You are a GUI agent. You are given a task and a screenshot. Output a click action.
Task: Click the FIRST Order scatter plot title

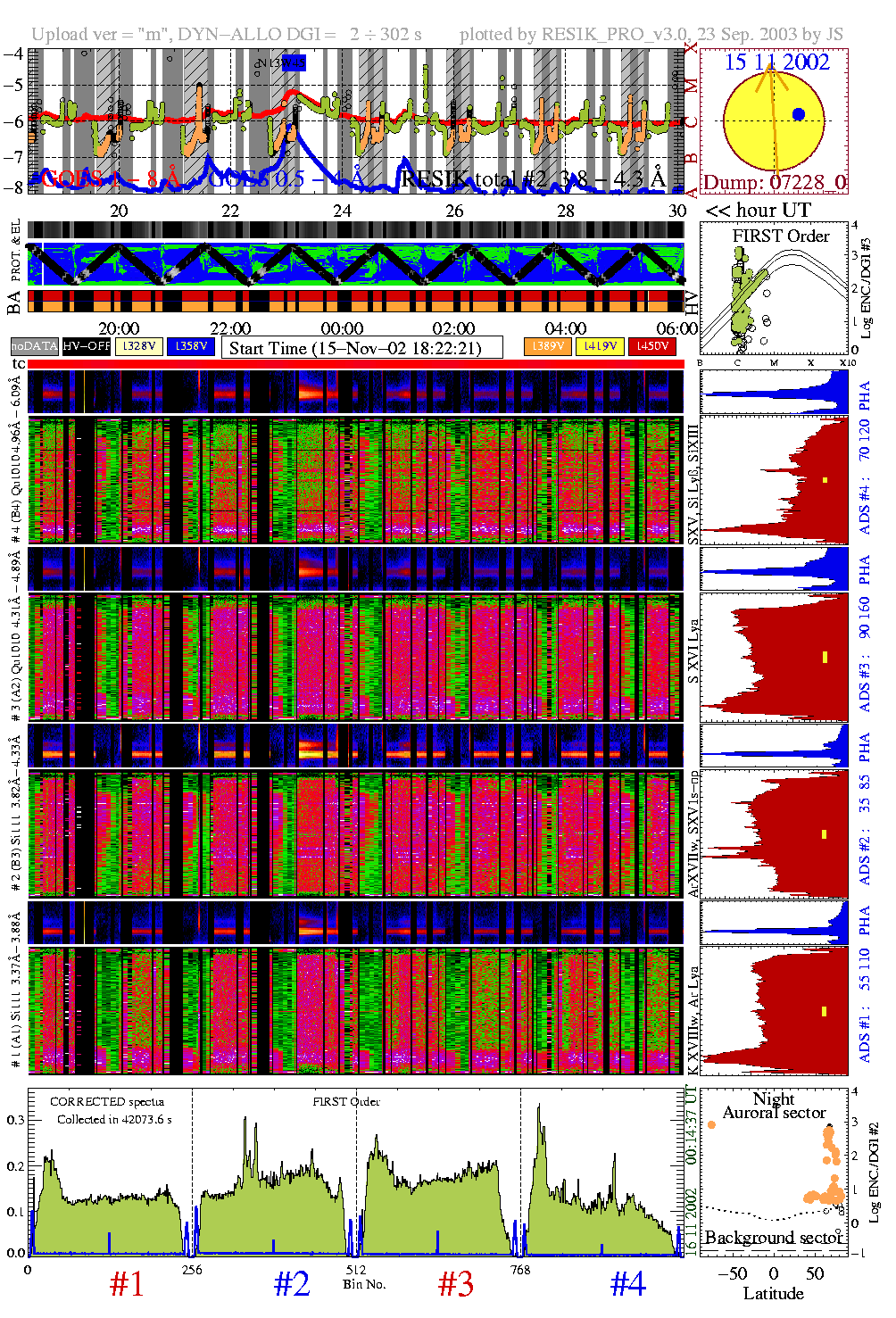pyautogui.click(x=781, y=236)
